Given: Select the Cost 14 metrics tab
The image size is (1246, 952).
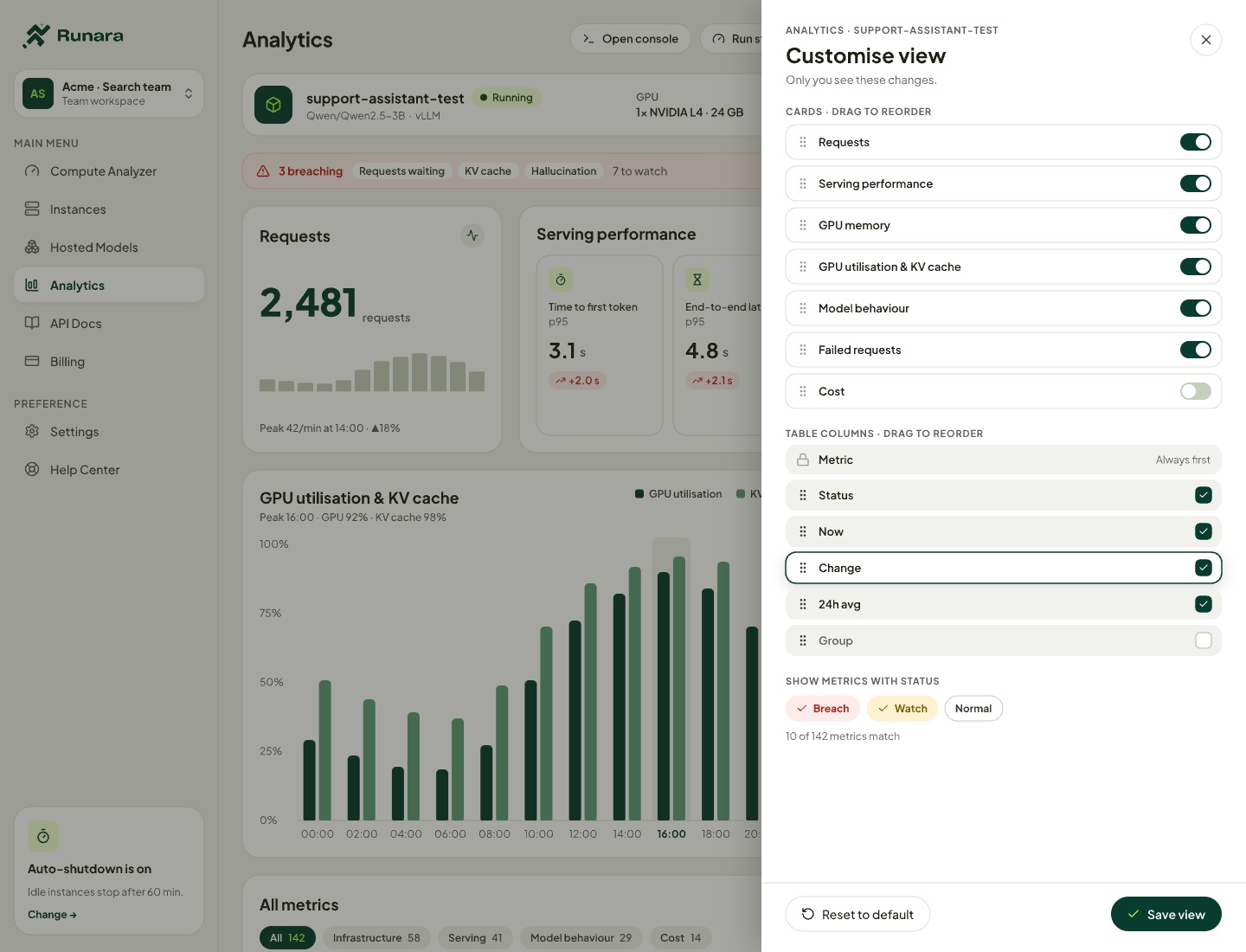Looking at the screenshot, I should point(681,938).
